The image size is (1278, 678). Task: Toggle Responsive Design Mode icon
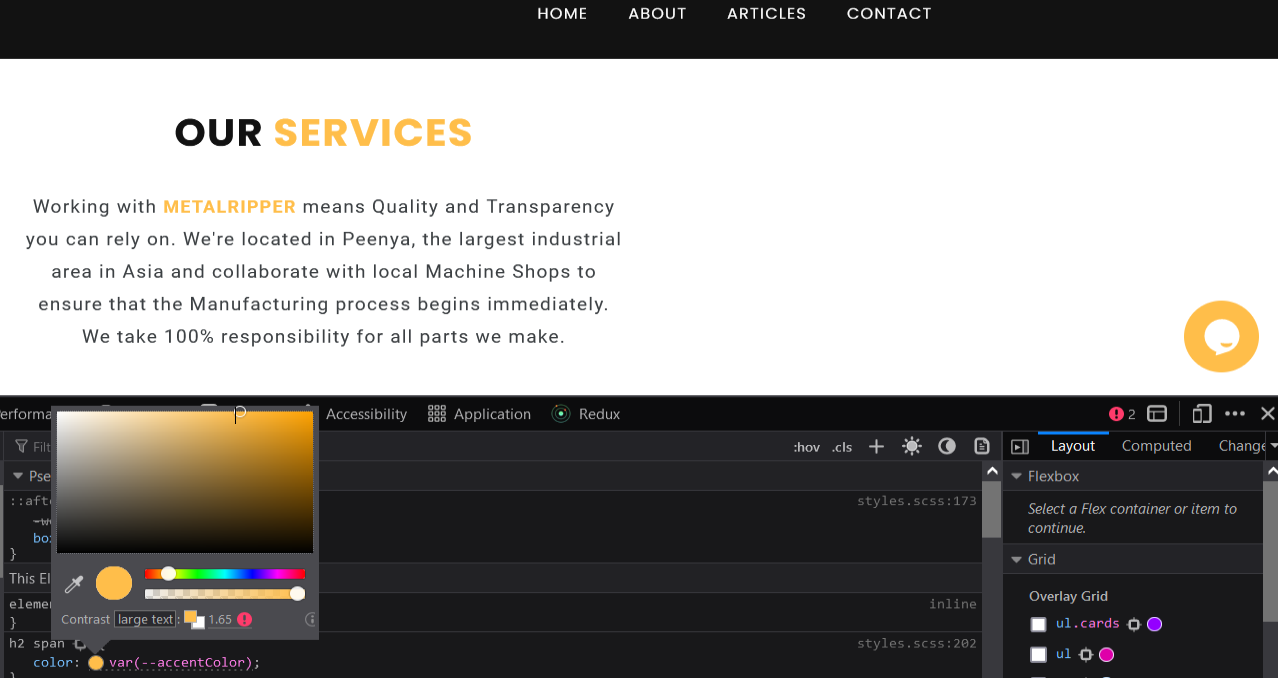[x=1202, y=414]
